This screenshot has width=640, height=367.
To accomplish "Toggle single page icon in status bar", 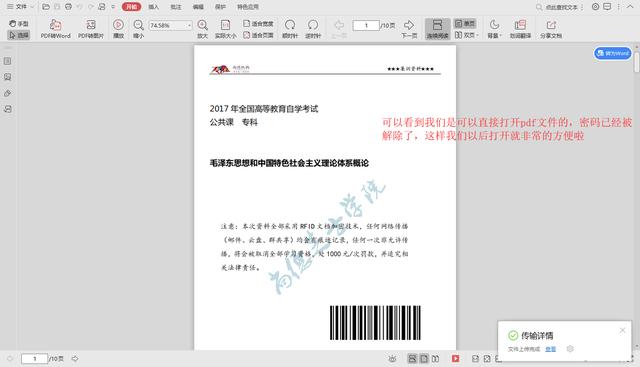I will point(424,358).
